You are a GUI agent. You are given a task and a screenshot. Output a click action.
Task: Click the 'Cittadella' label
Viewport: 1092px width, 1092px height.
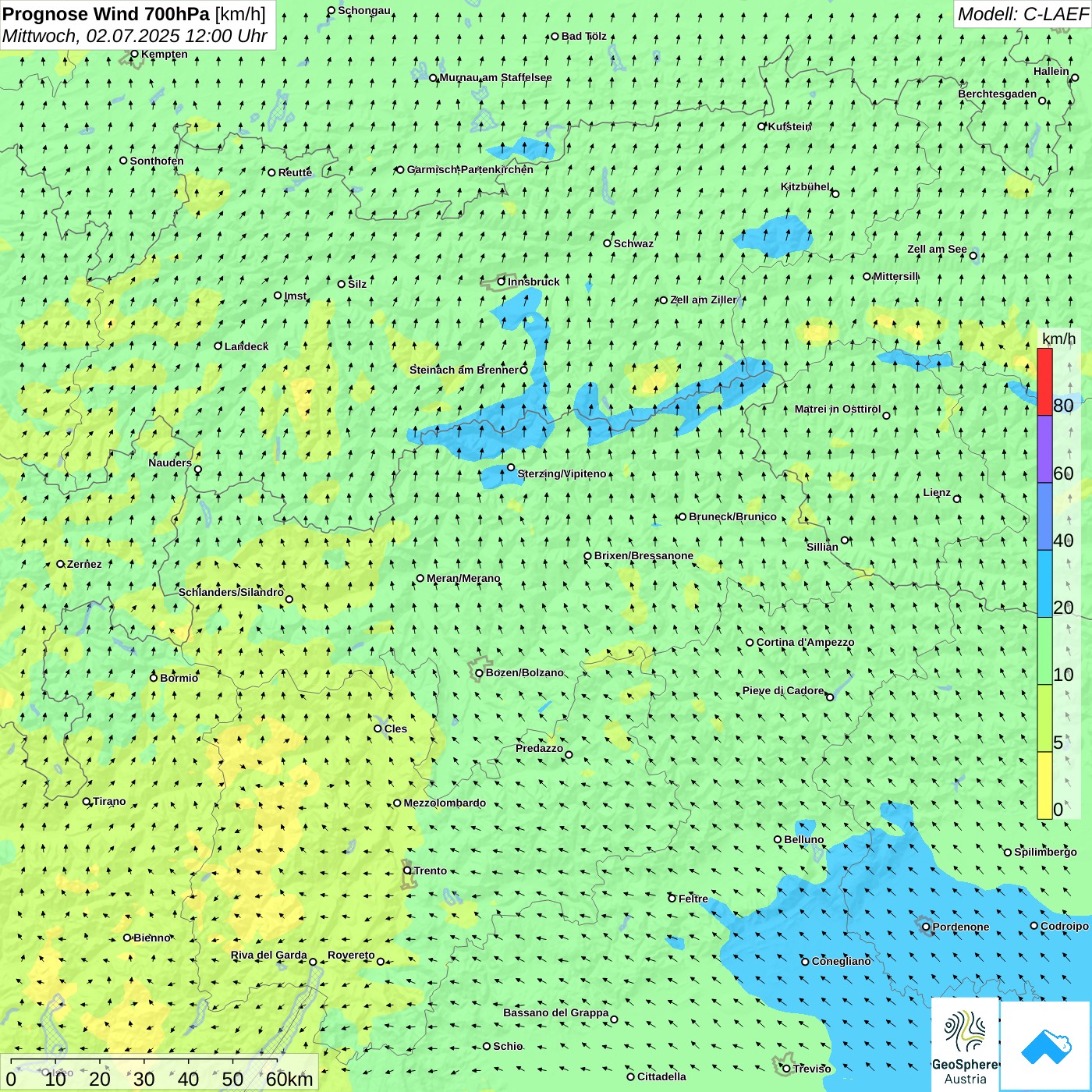click(x=661, y=1076)
